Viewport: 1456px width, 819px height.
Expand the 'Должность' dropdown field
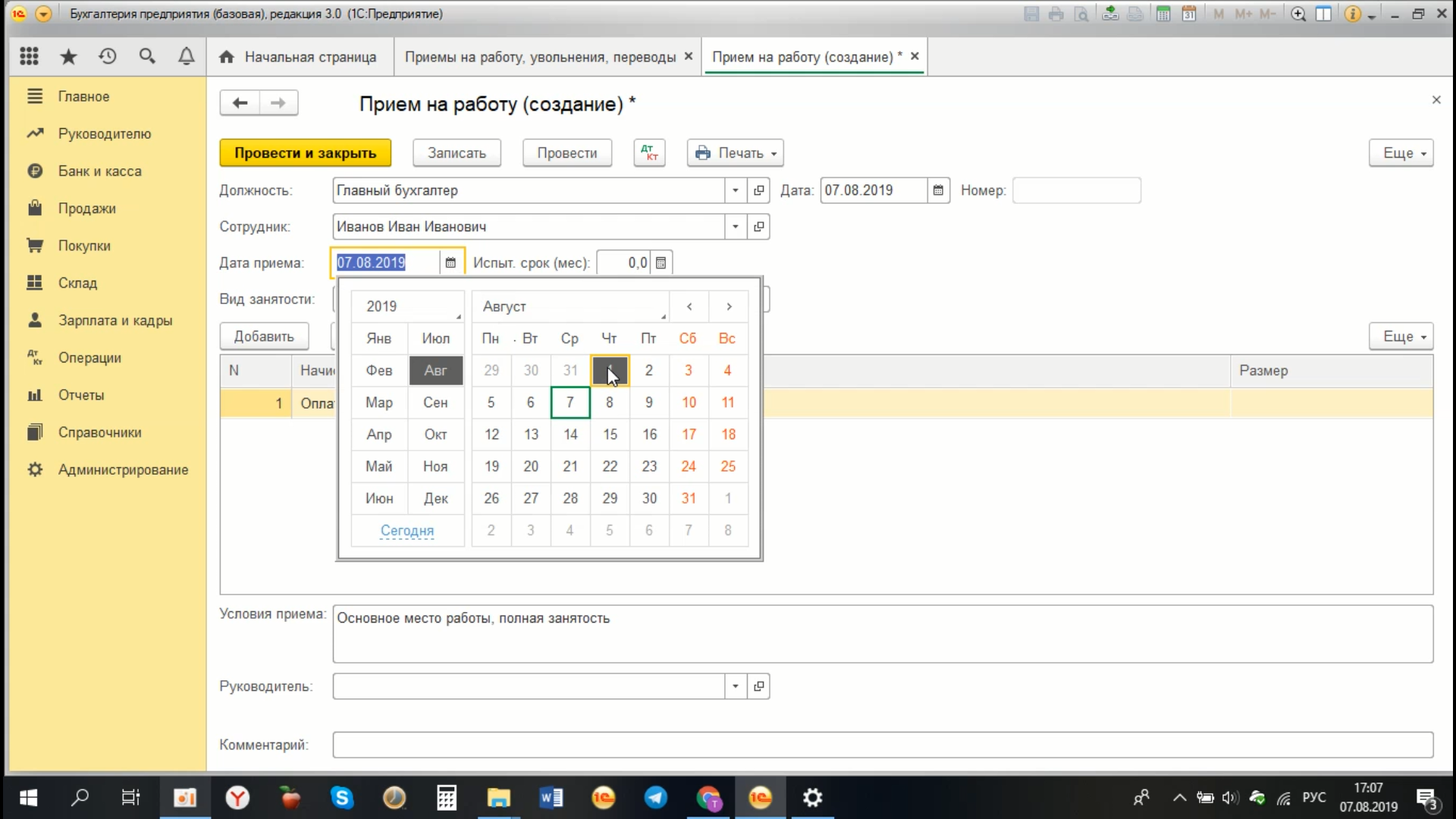735,190
